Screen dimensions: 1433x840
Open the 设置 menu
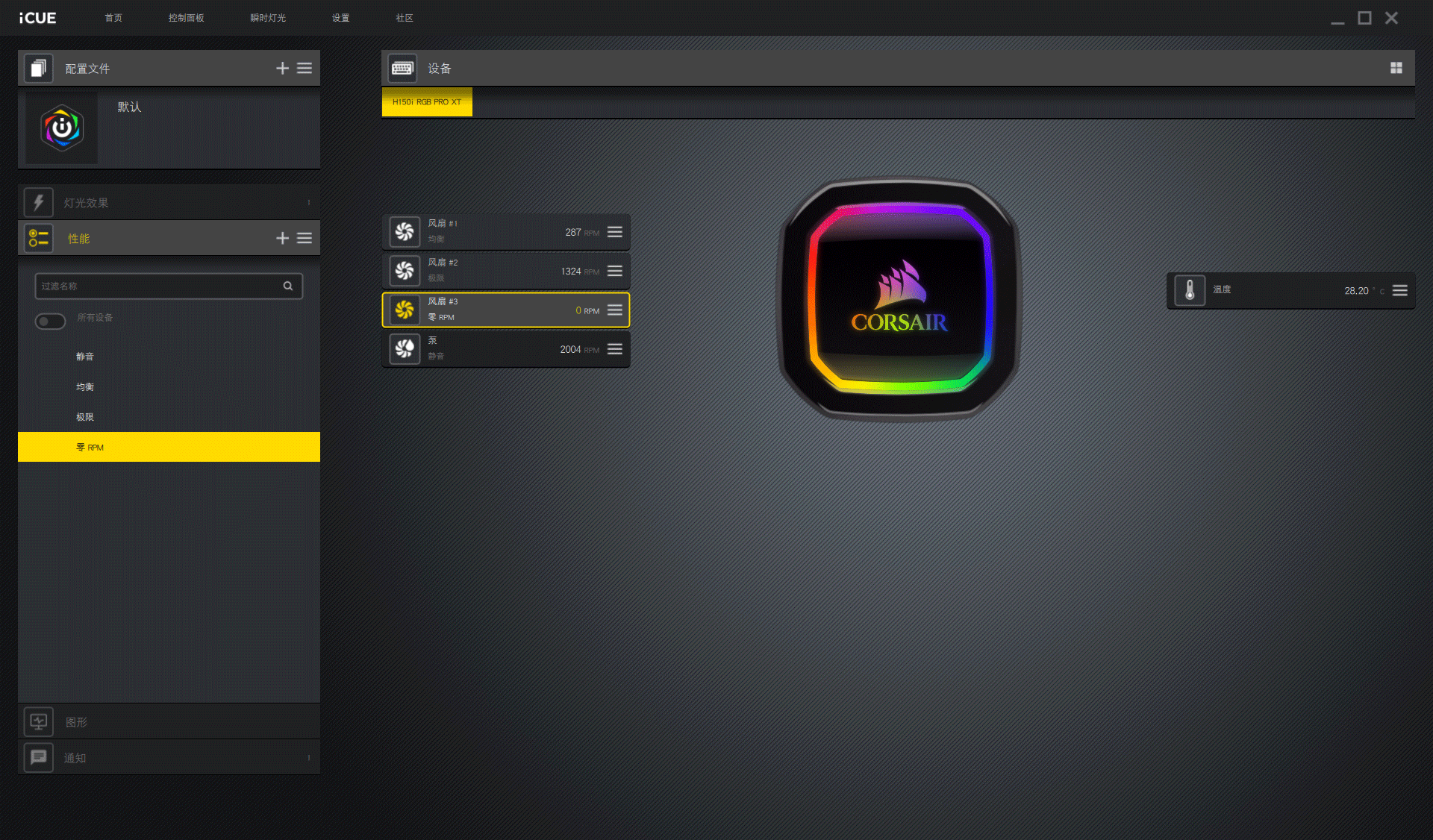pyautogui.click(x=341, y=18)
